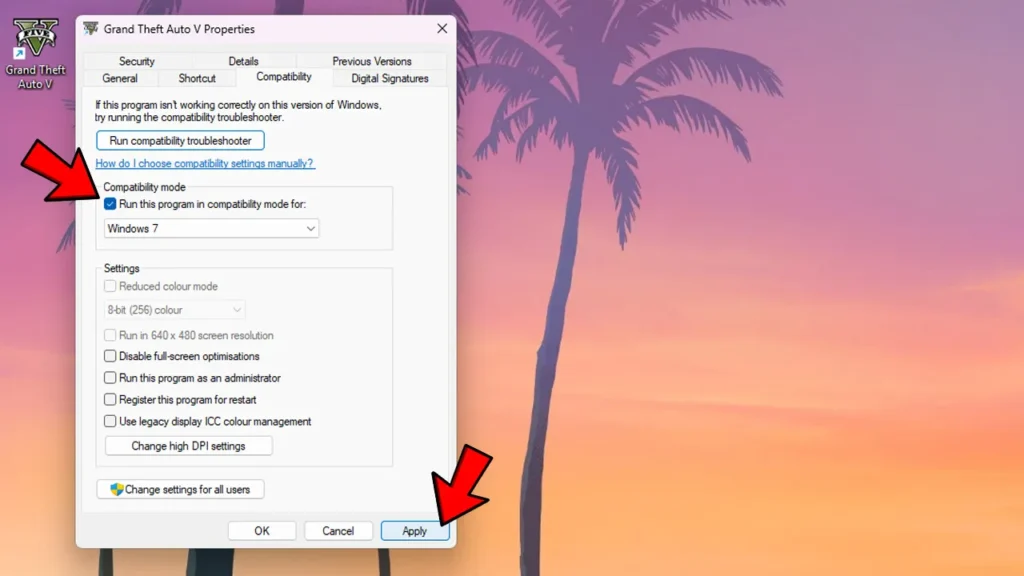Click the Apply button
This screenshot has height=576, width=1024.
[x=414, y=530]
